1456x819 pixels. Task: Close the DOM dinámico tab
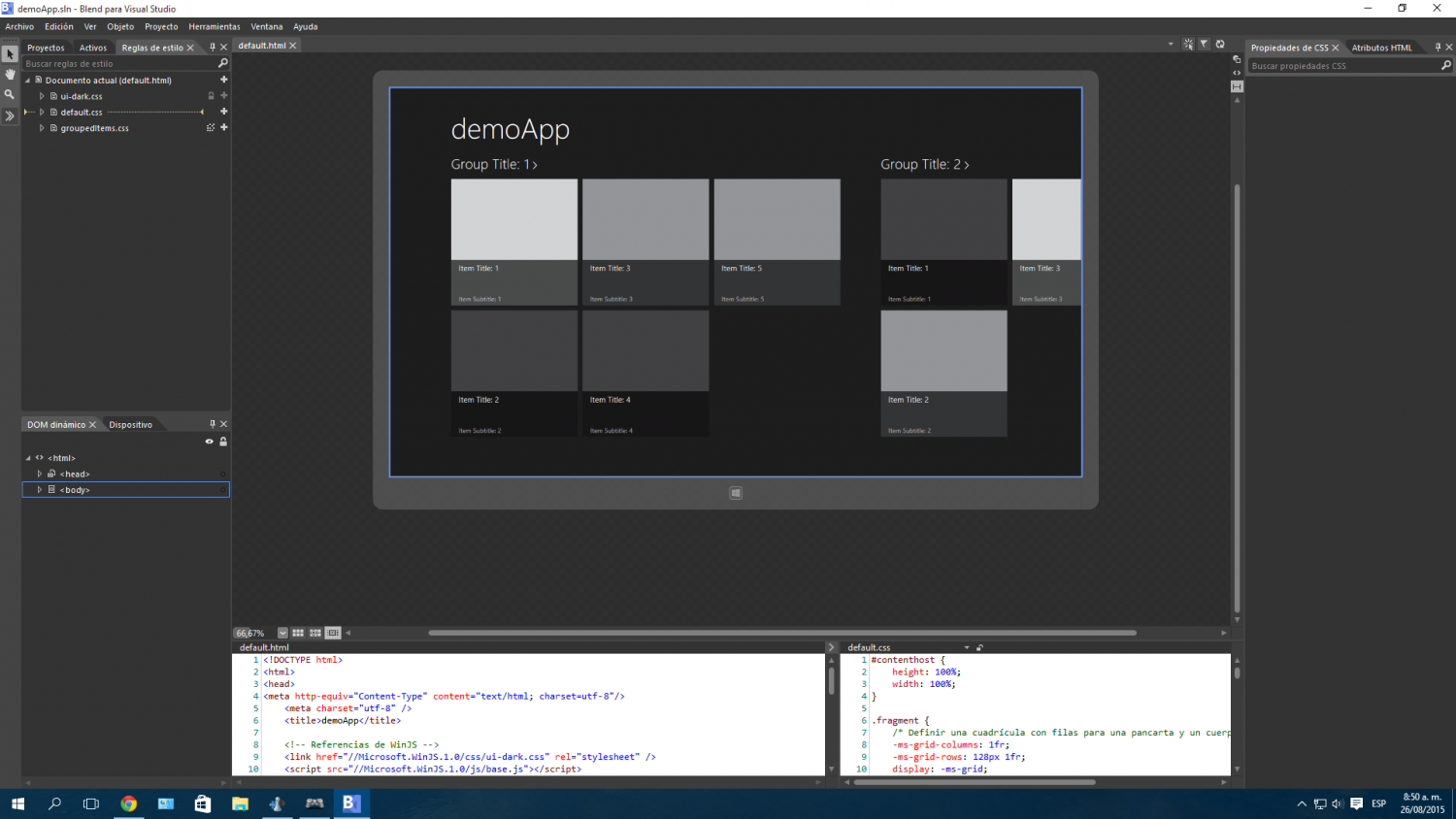click(x=92, y=425)
